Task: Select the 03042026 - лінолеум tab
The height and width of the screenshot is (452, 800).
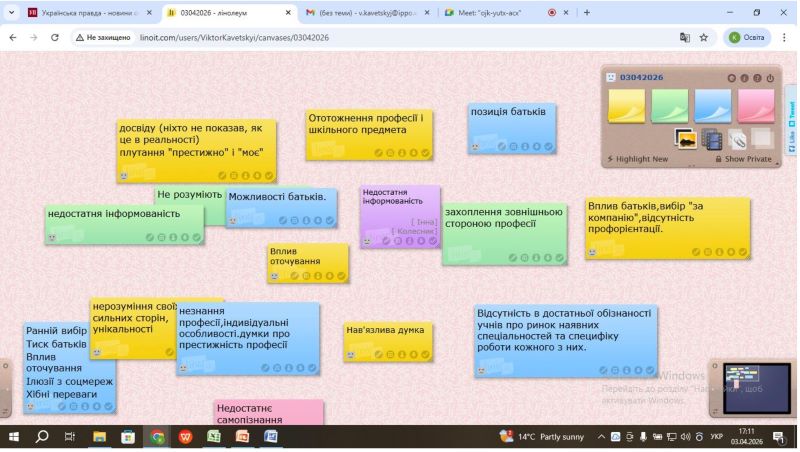Action: (x=230, y=13)
